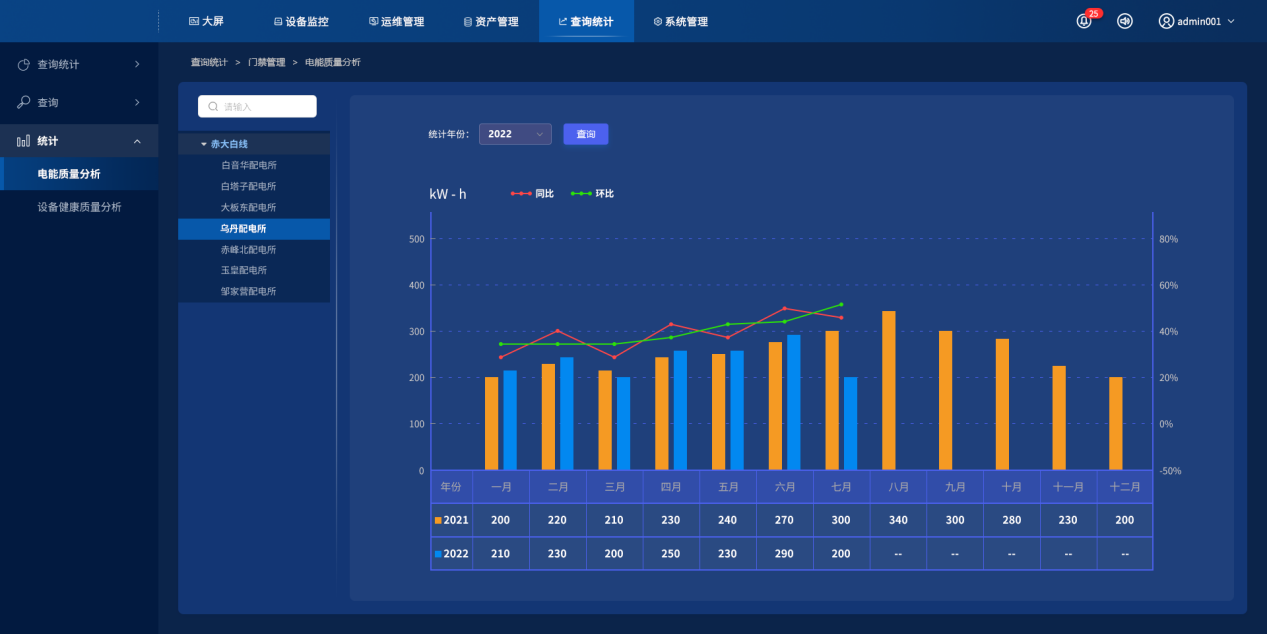Click the 统计年份 label
Screen dimensions: 1267x634
448,134
